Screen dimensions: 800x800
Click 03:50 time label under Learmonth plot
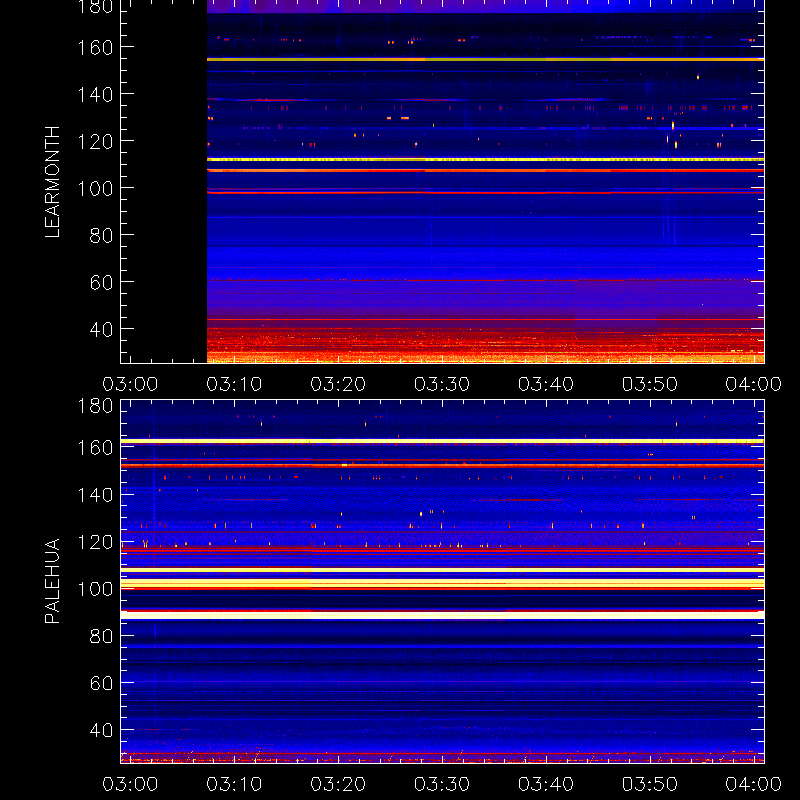click(650, 384)
